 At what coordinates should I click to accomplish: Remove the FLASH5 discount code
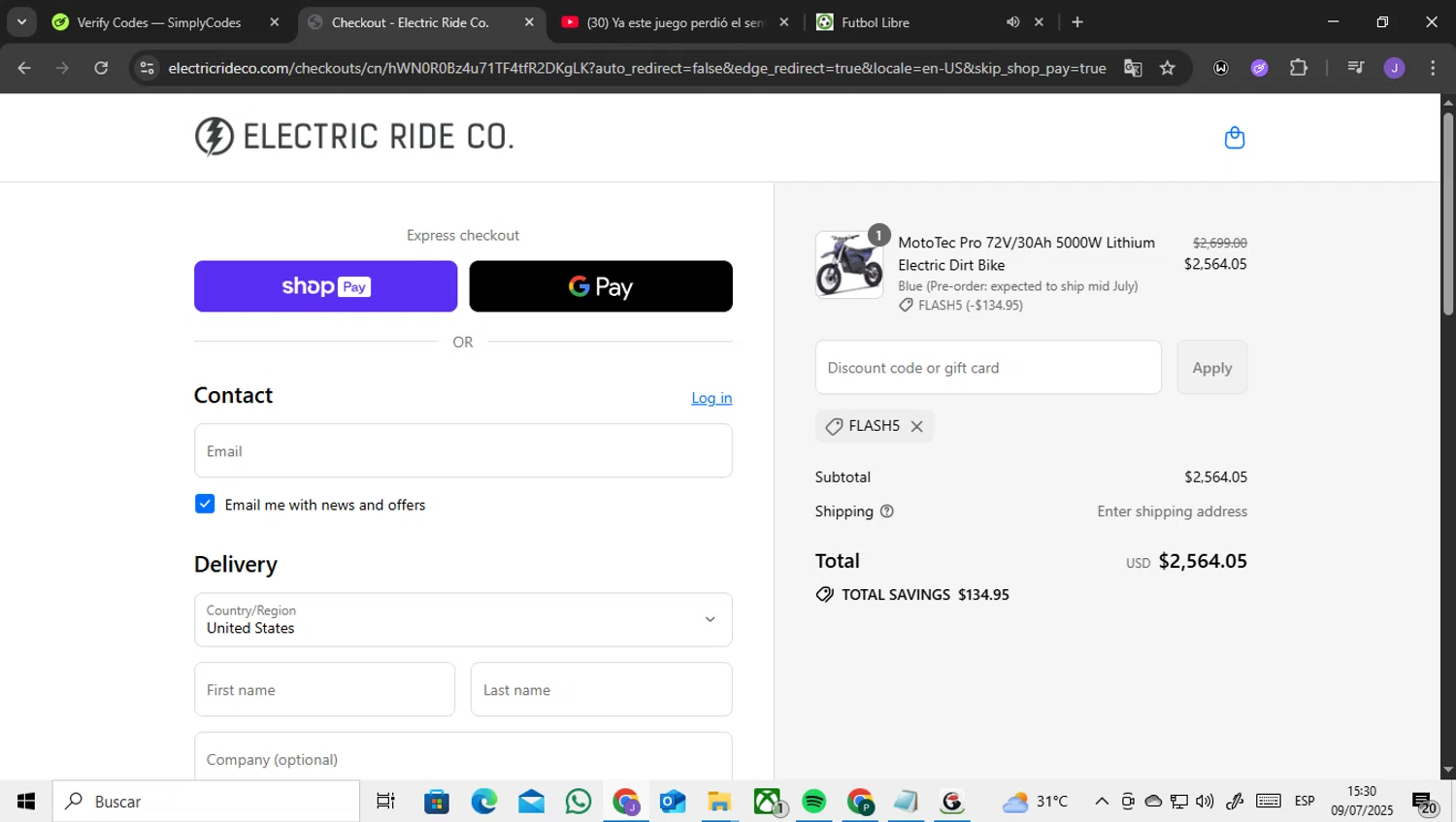[x=916, y=426]
